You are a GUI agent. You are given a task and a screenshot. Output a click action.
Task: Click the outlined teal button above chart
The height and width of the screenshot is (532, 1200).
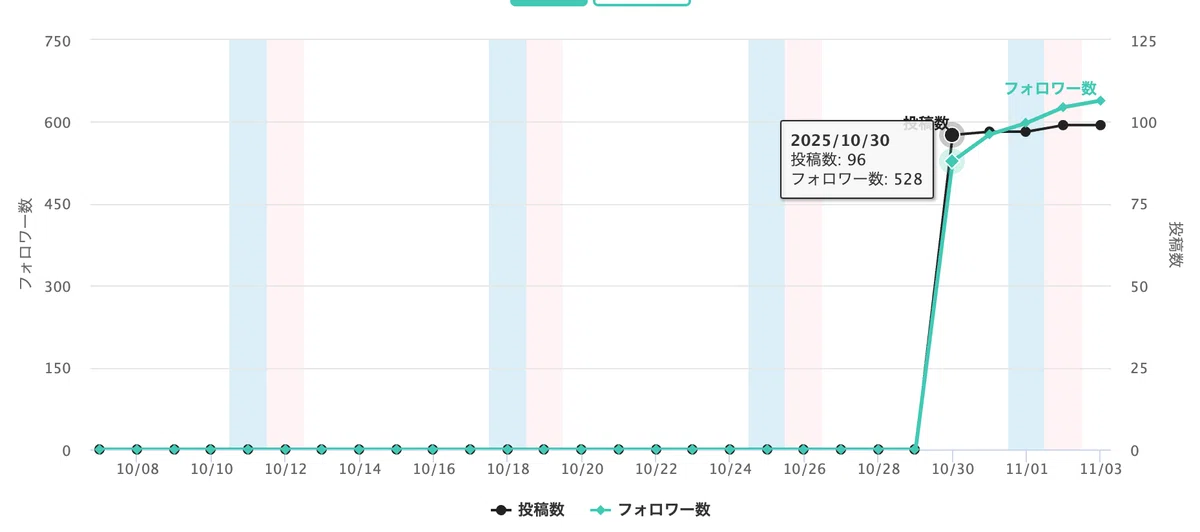tap(642, 3)
